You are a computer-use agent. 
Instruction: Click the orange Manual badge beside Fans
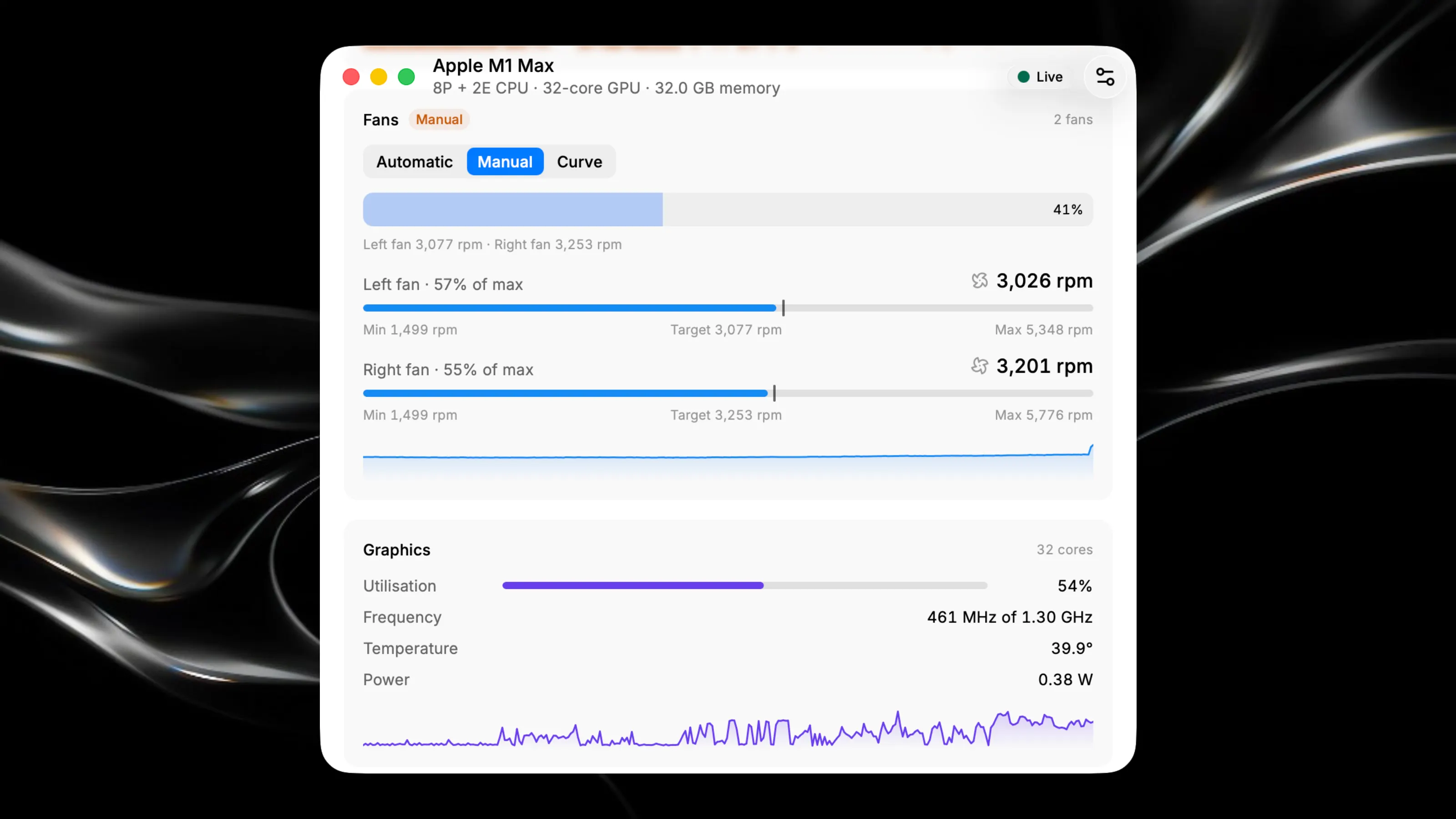click(439, 120)
